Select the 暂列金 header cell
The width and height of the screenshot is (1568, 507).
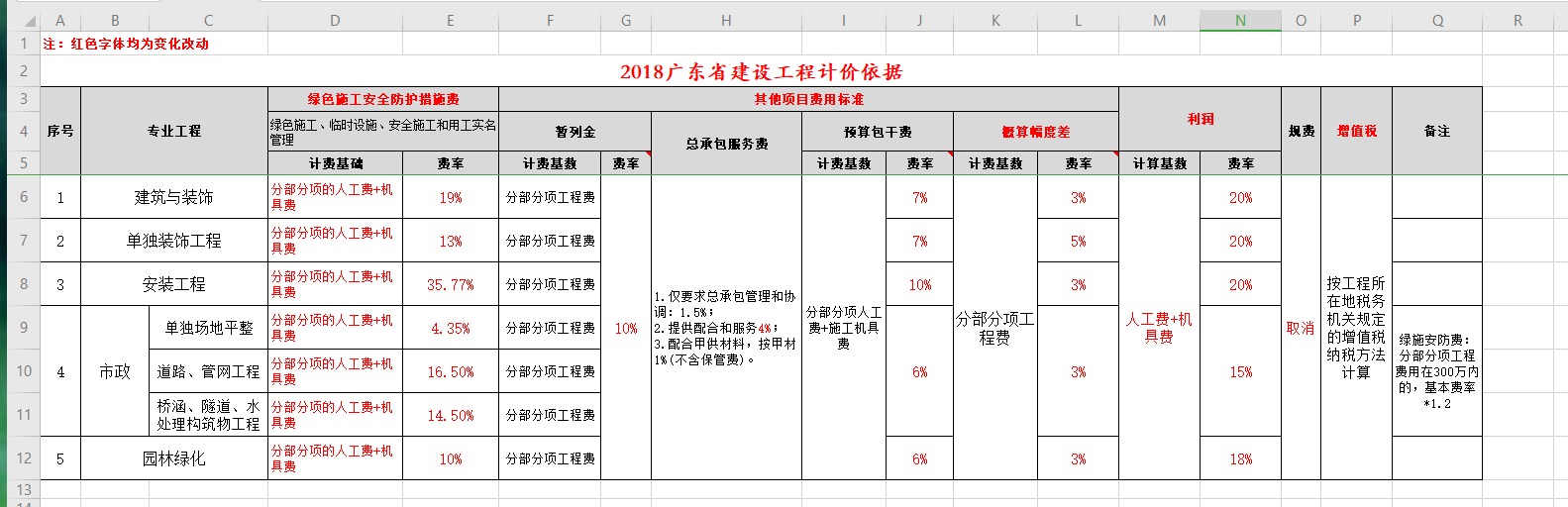[575, 132]
